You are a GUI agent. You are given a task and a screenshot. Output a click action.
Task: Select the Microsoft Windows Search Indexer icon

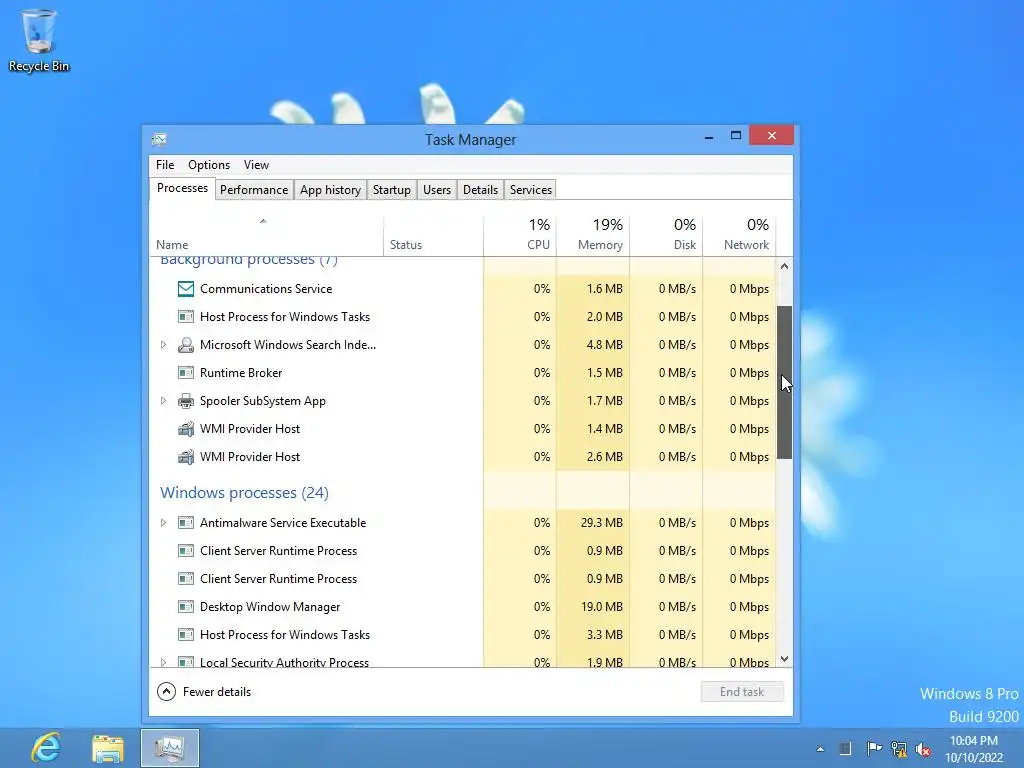click(186, 345)
